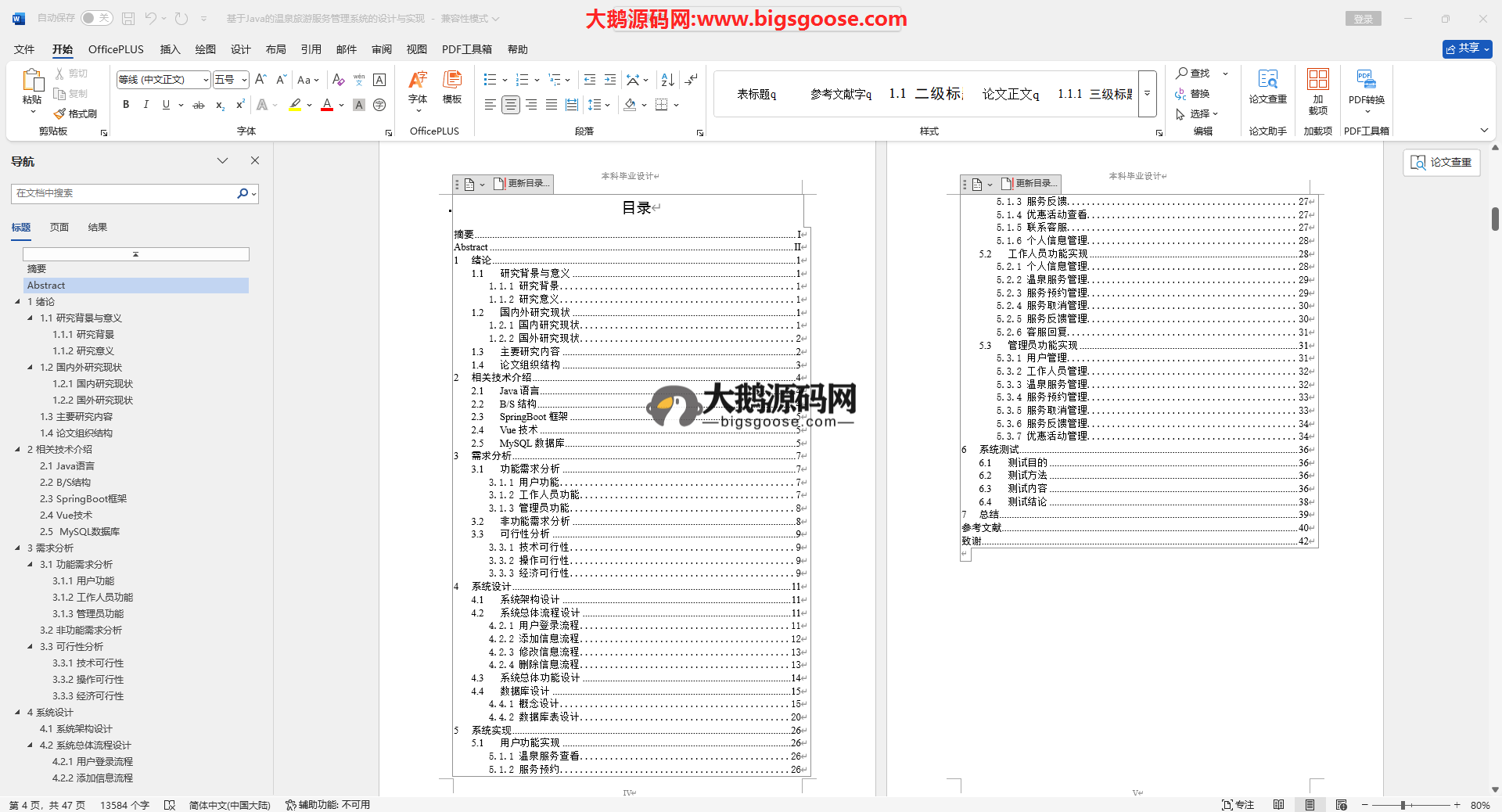Click the 加载项 add-ins icon

1317,87
